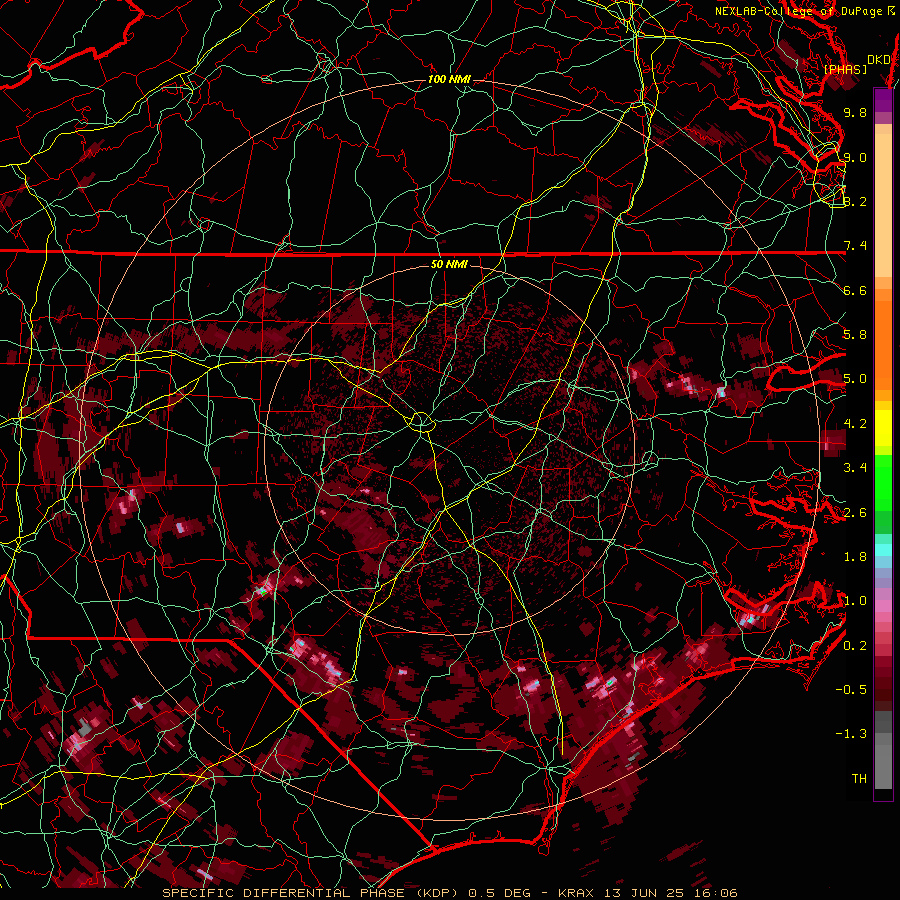Click the -1.3 value on the color scale
This screenshot has width=900, height=900.
point(851,734)
